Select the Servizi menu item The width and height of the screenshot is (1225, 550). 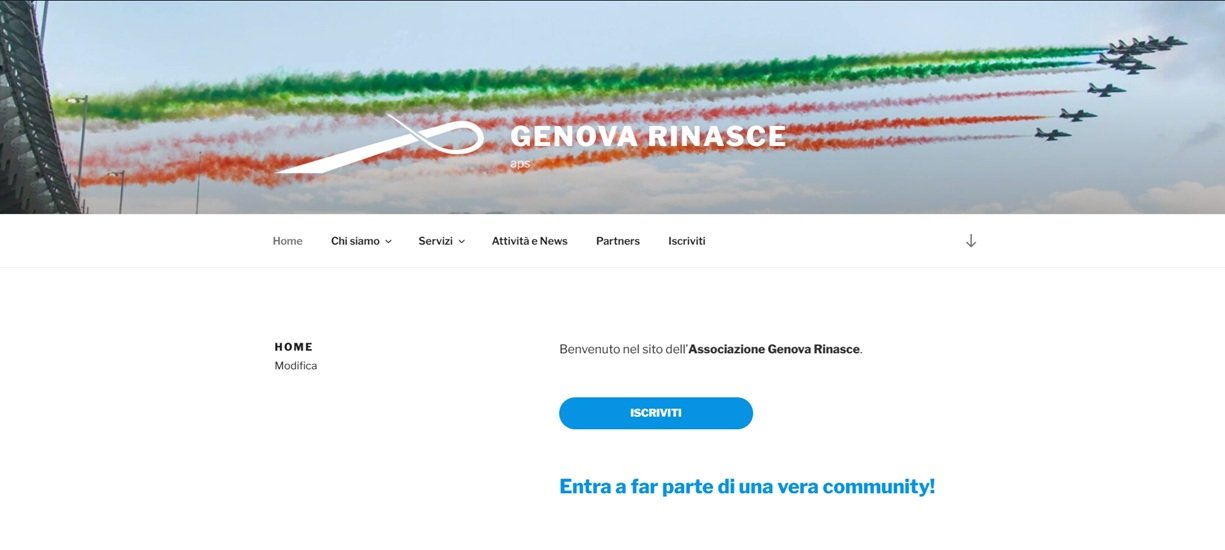[435, 241]
